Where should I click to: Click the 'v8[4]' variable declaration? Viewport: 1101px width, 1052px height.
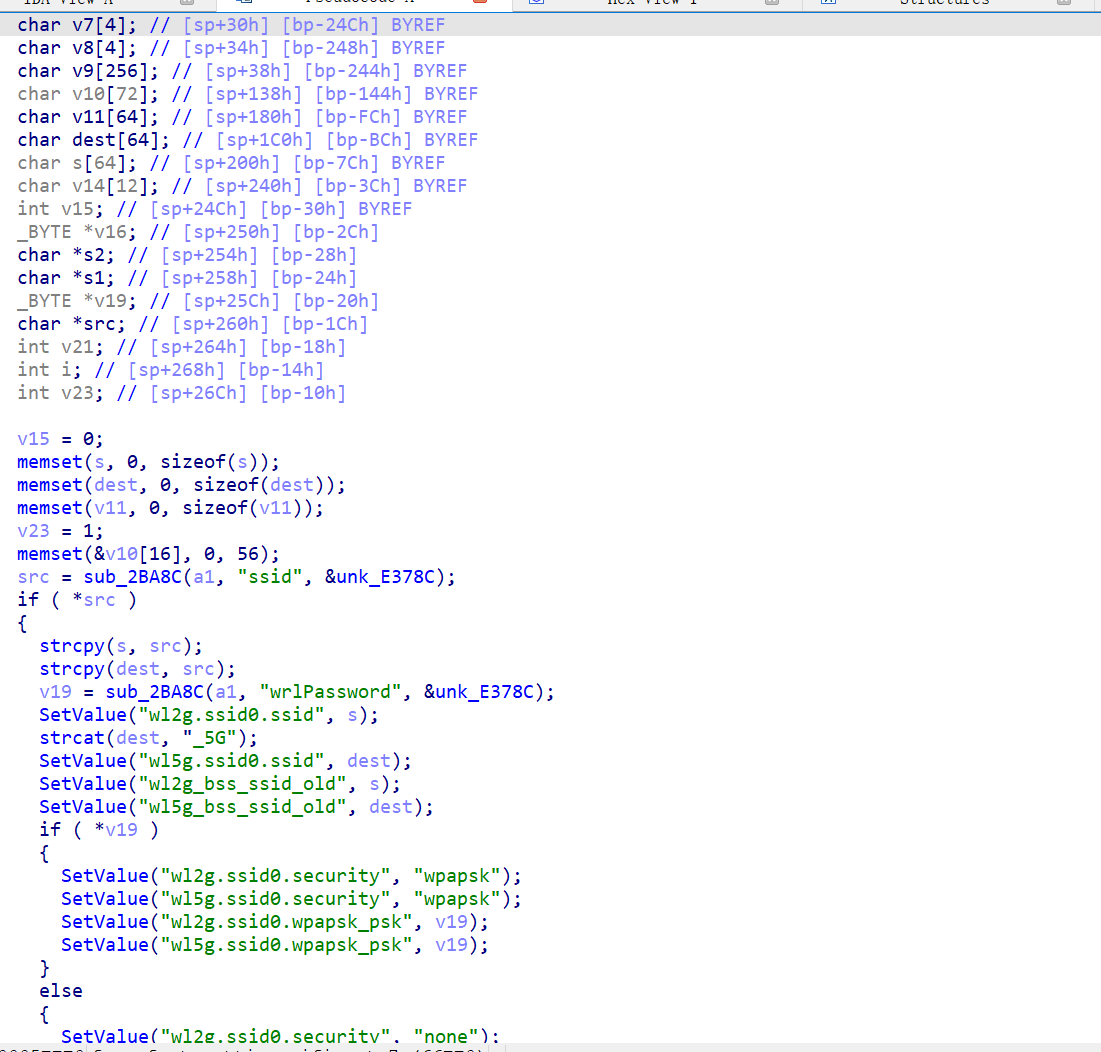tap(231, 48)
